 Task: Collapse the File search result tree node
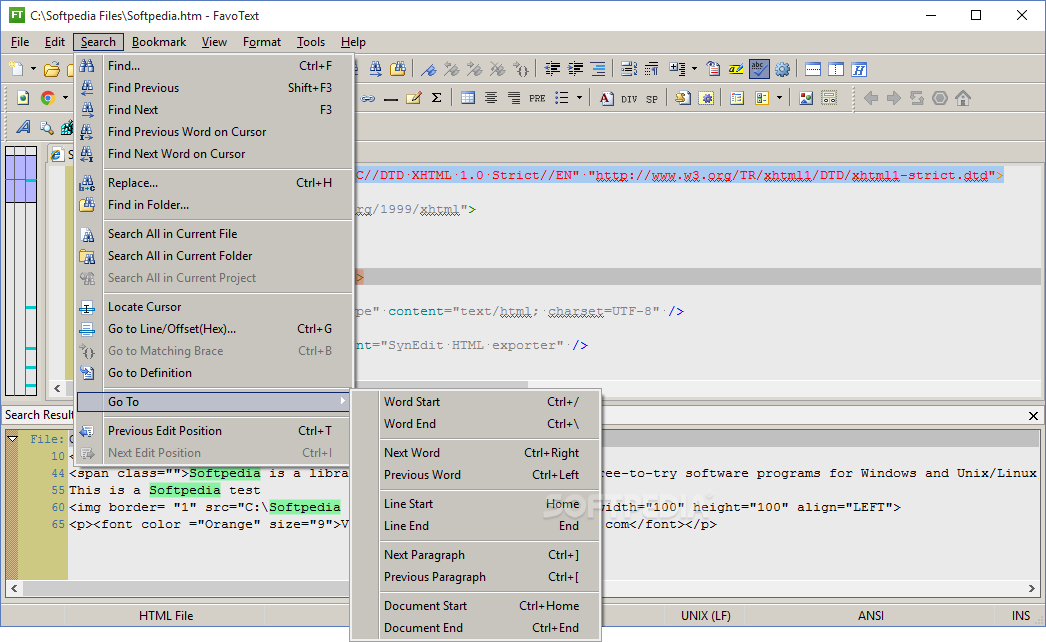click(x=12, y=439)
